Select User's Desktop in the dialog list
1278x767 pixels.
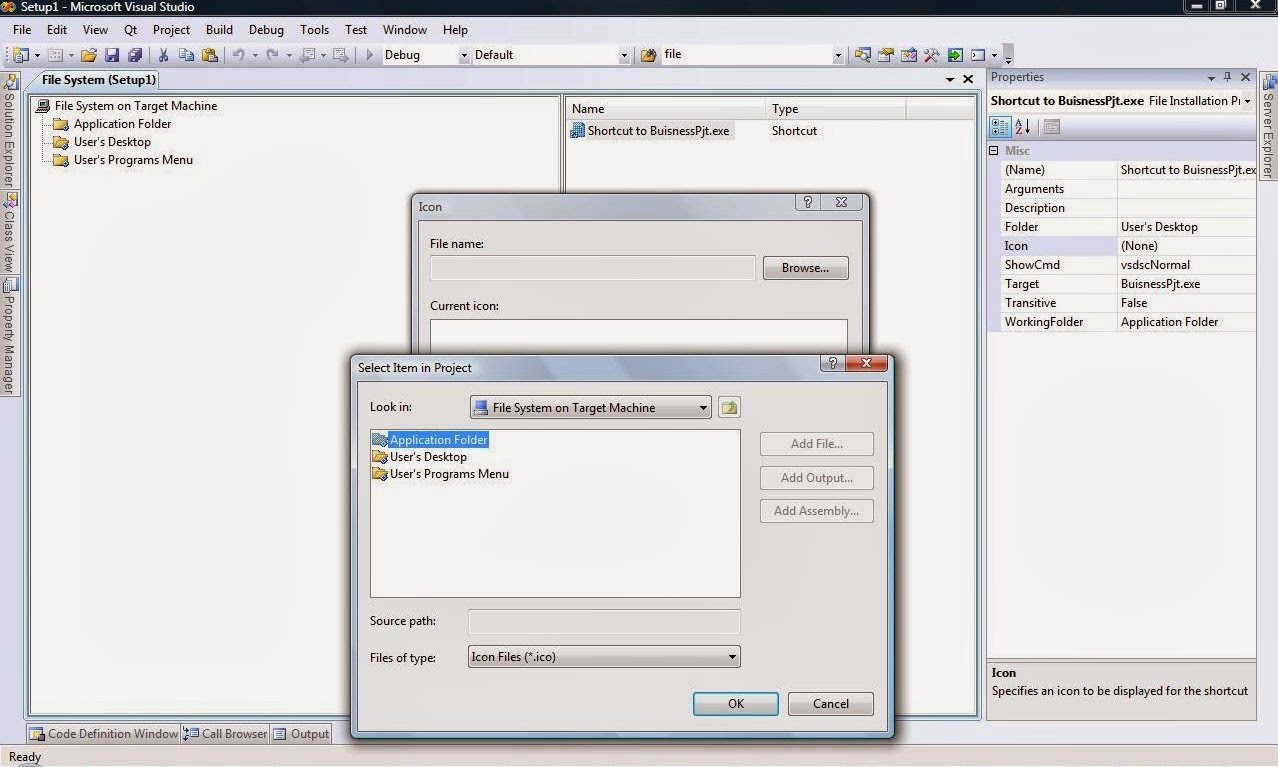(419, 457)
